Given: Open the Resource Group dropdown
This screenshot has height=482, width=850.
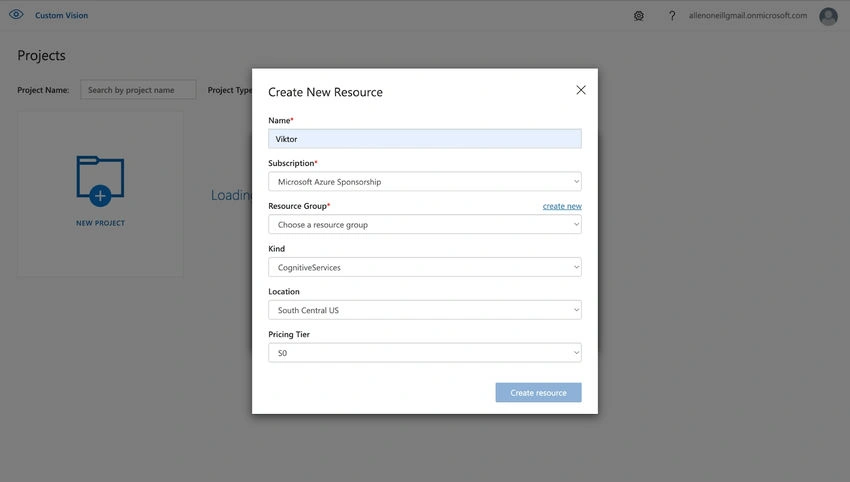Looking at the screenshot, I should 424,224.
